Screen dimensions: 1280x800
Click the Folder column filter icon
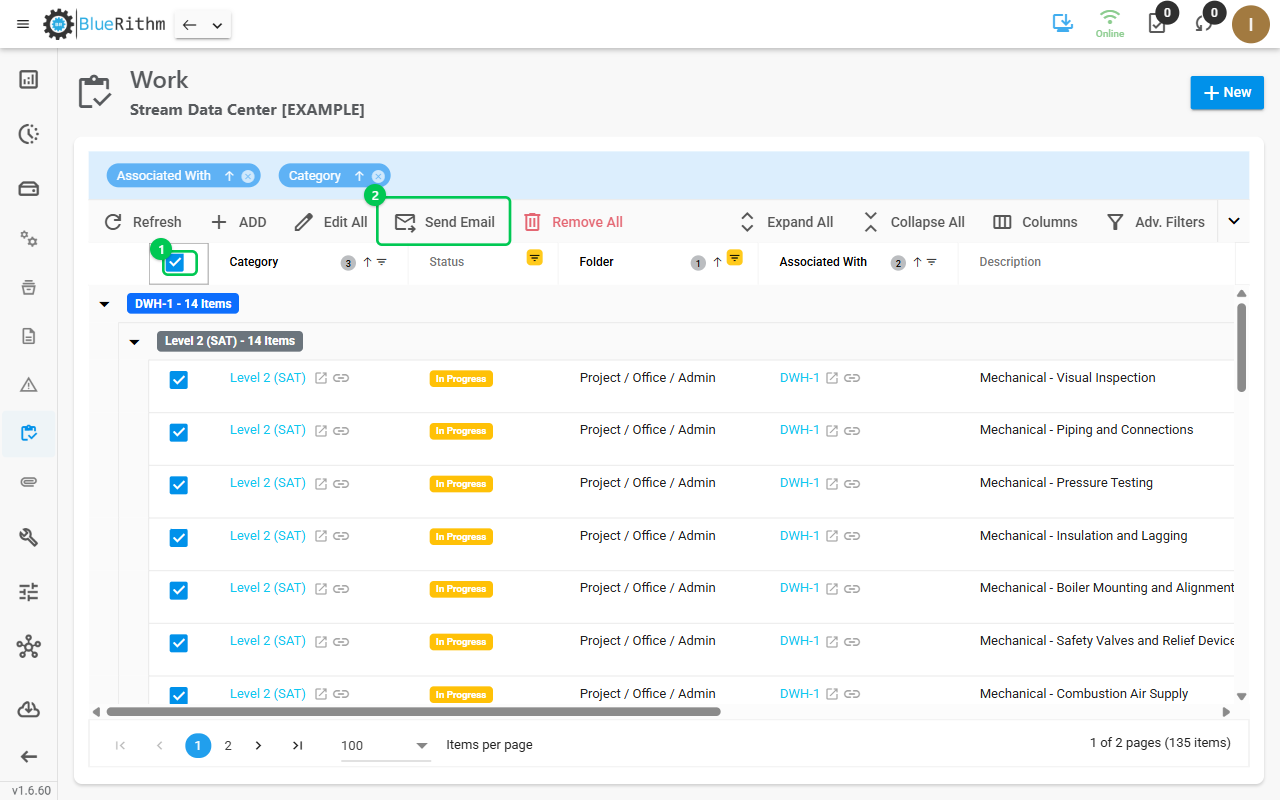click(x=735, y=258)
